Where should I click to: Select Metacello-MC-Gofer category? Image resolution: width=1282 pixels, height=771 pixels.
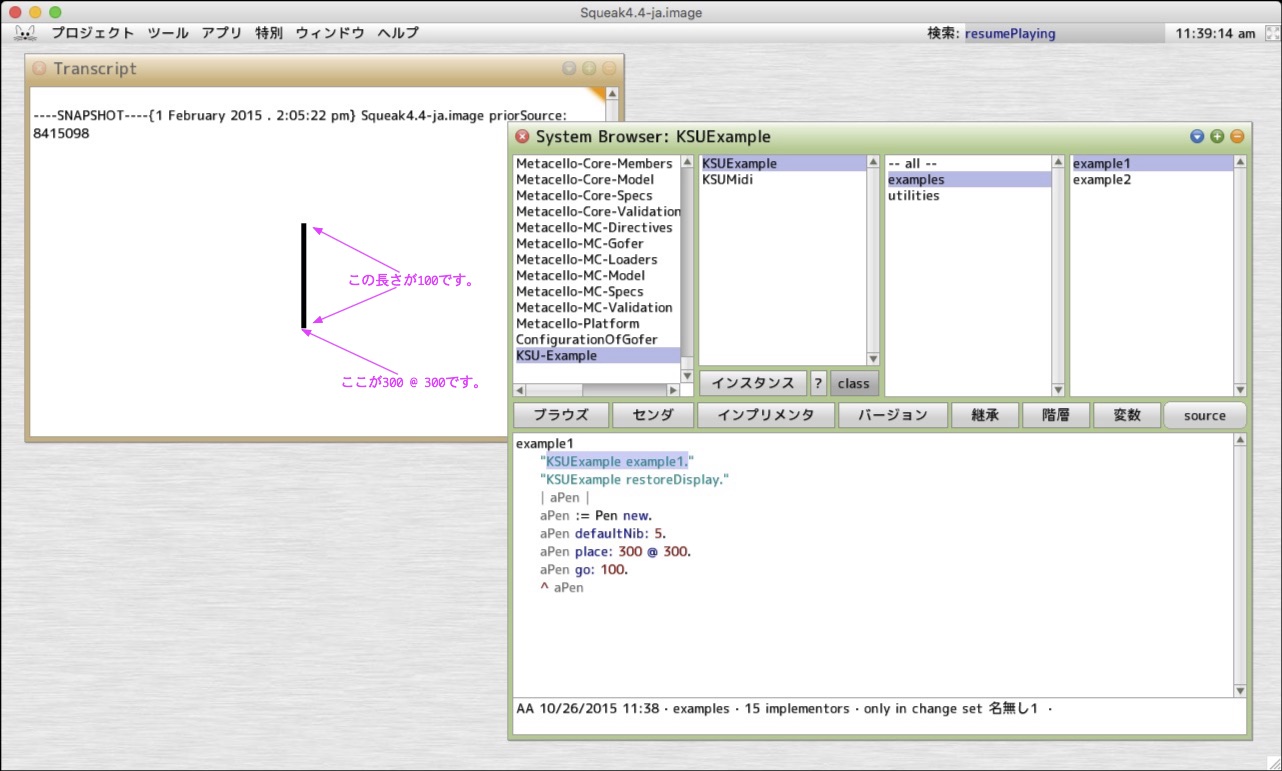597,244
